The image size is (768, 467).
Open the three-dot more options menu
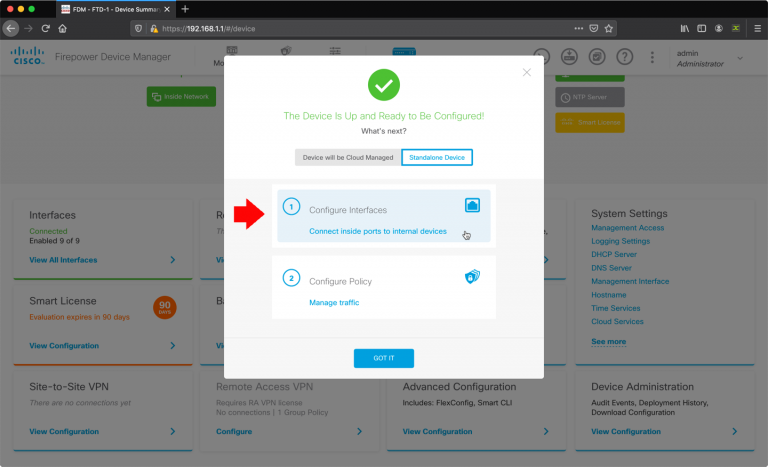pyautogui.click(x=652, y=57)
